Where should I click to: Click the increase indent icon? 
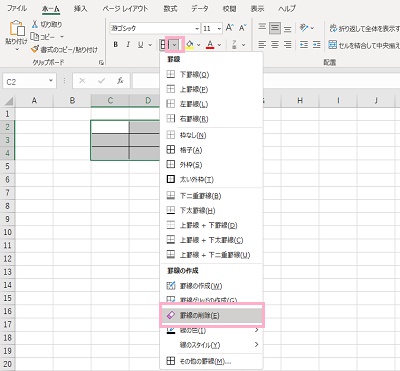point(316,45)
